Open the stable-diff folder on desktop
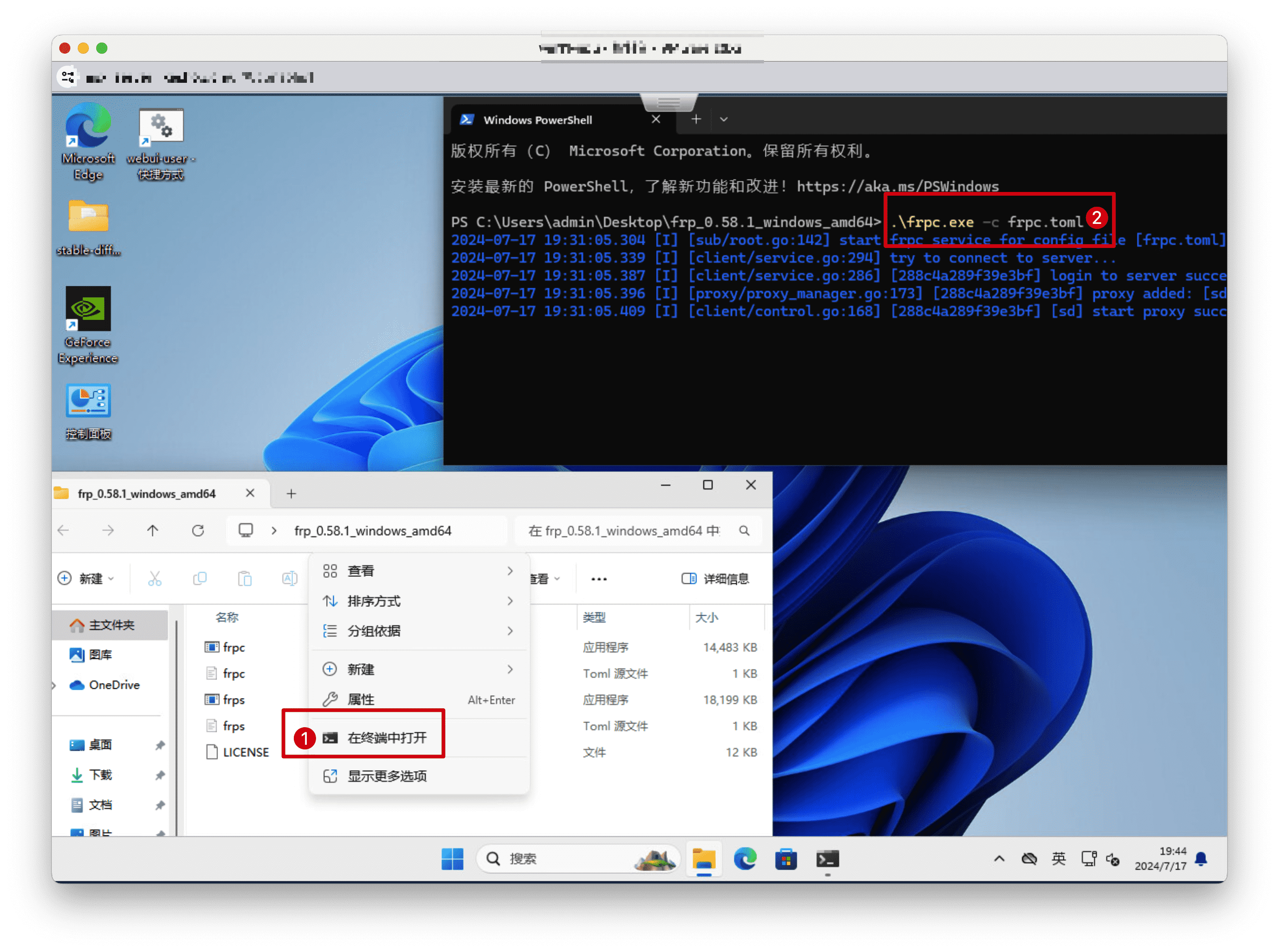The height and width of the screenshot is (952, 1279). click(88, 227)
